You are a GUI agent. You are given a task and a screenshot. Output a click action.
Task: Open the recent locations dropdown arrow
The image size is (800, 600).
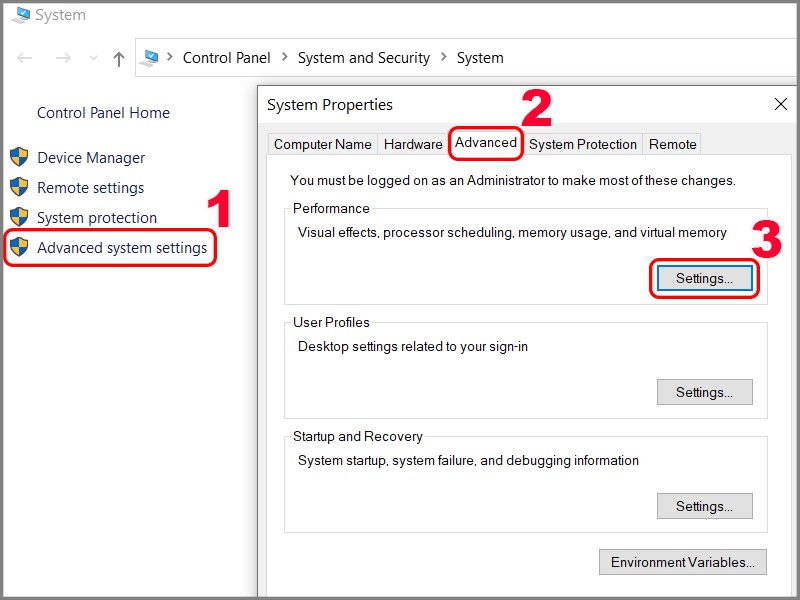[91, 60]
